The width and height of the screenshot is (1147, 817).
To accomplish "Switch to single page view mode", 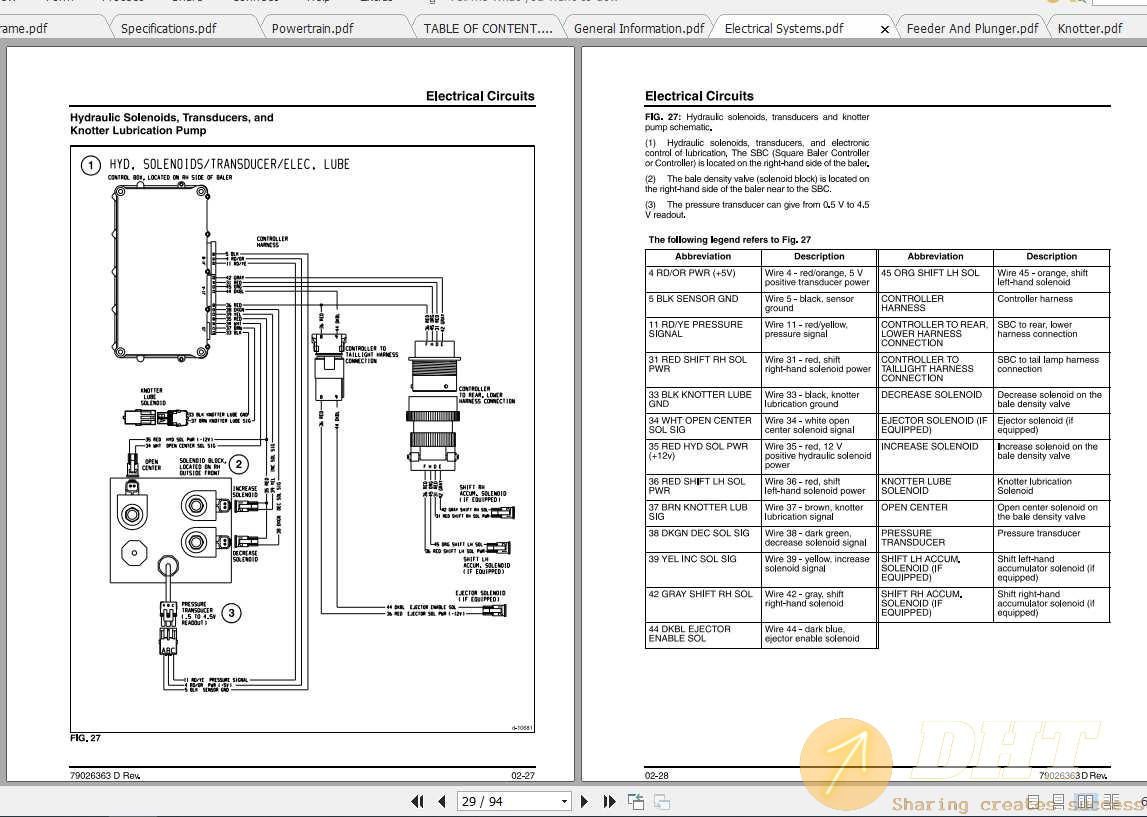I will [x=1035, y=802].
